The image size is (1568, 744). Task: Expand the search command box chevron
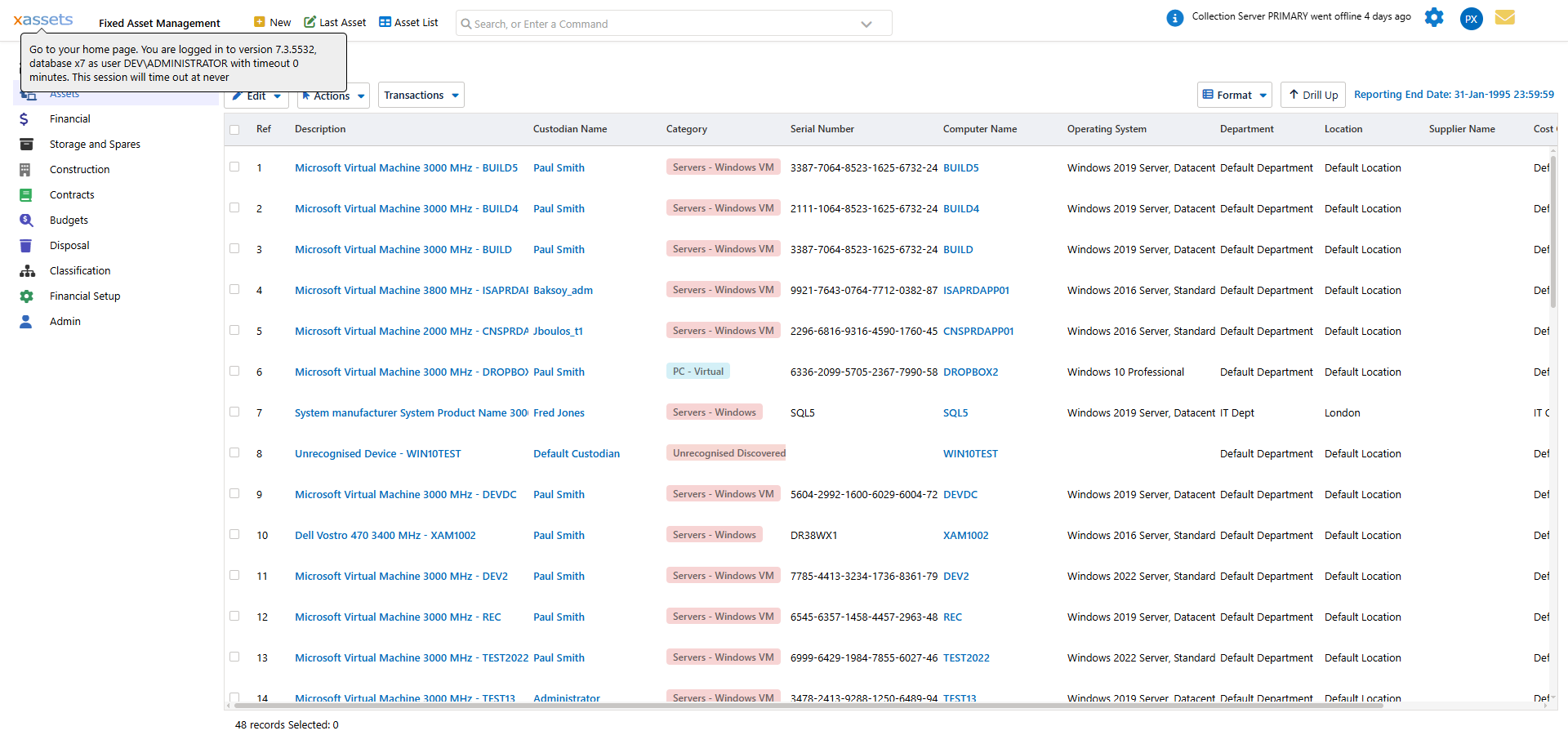coord(866,25)
